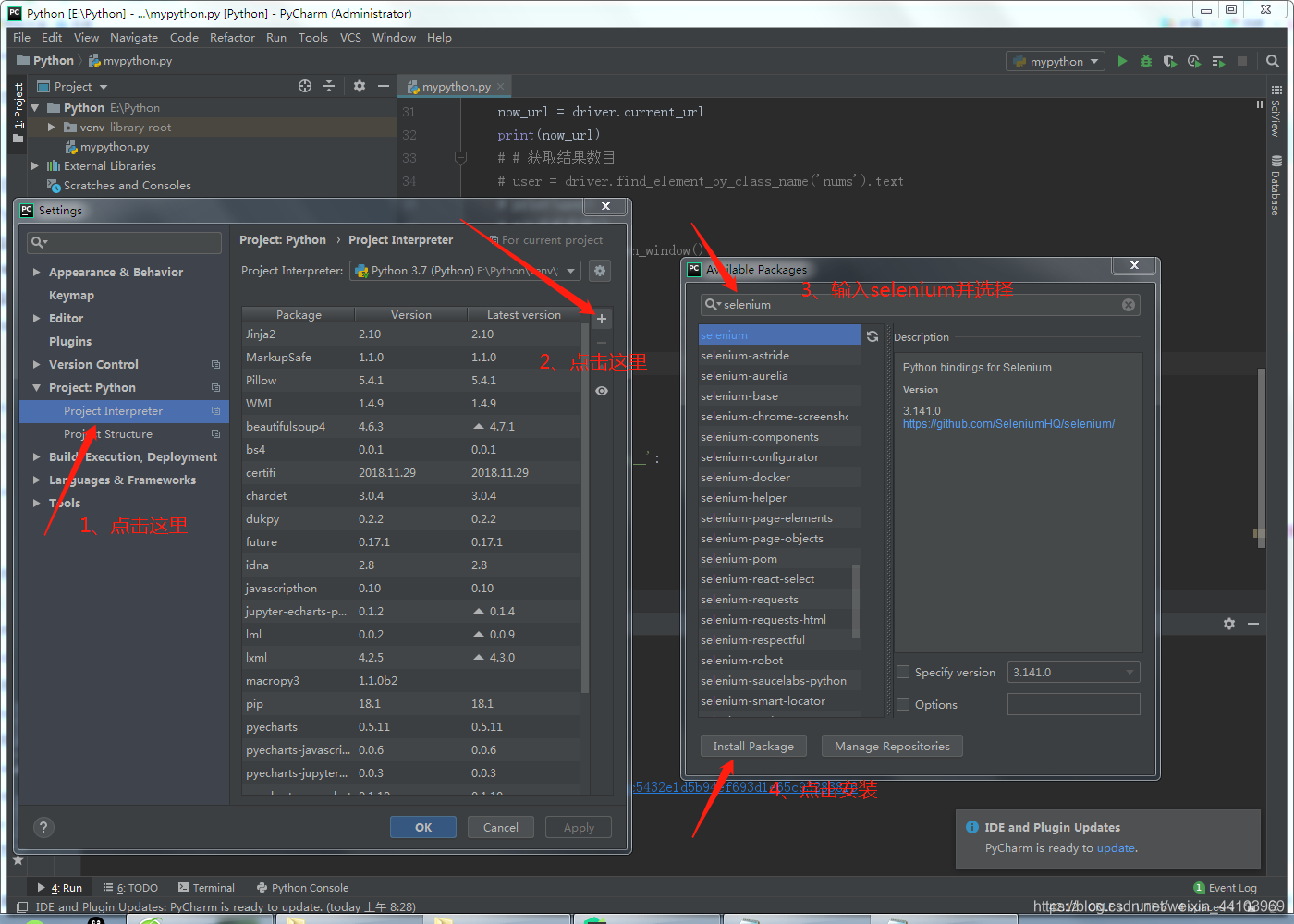Open the Run tool window settings gear
This screenshot has height=924, width=1294.
1229,624
